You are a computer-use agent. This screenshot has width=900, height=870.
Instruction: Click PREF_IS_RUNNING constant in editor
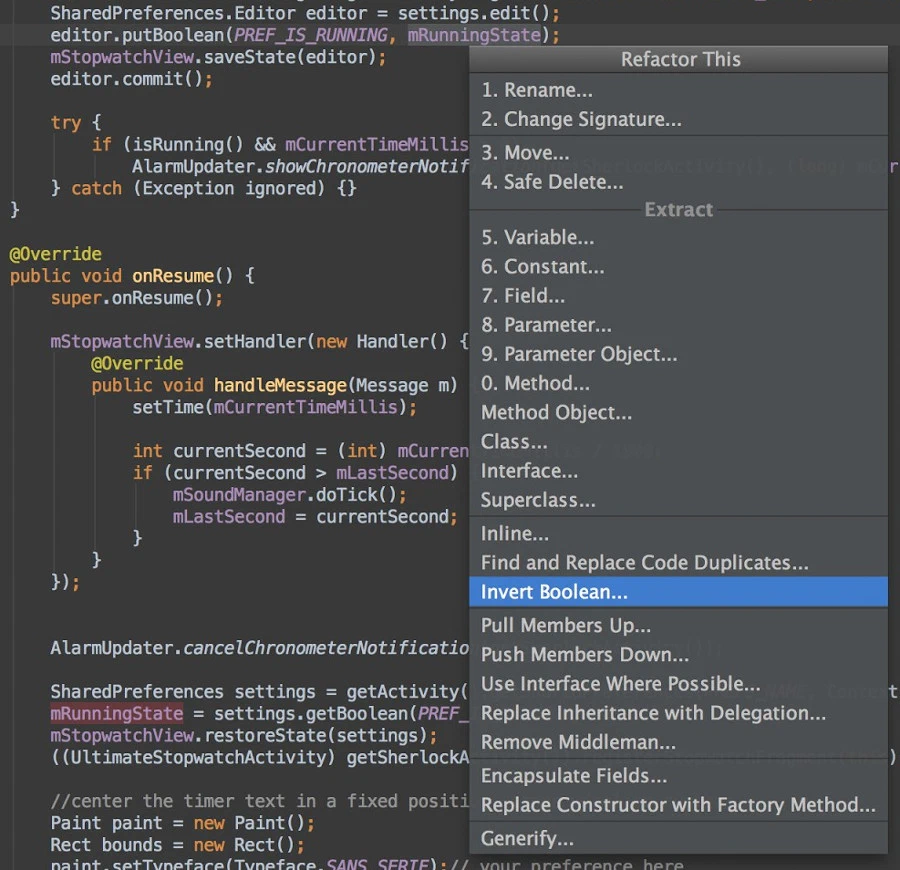[311, 35]
